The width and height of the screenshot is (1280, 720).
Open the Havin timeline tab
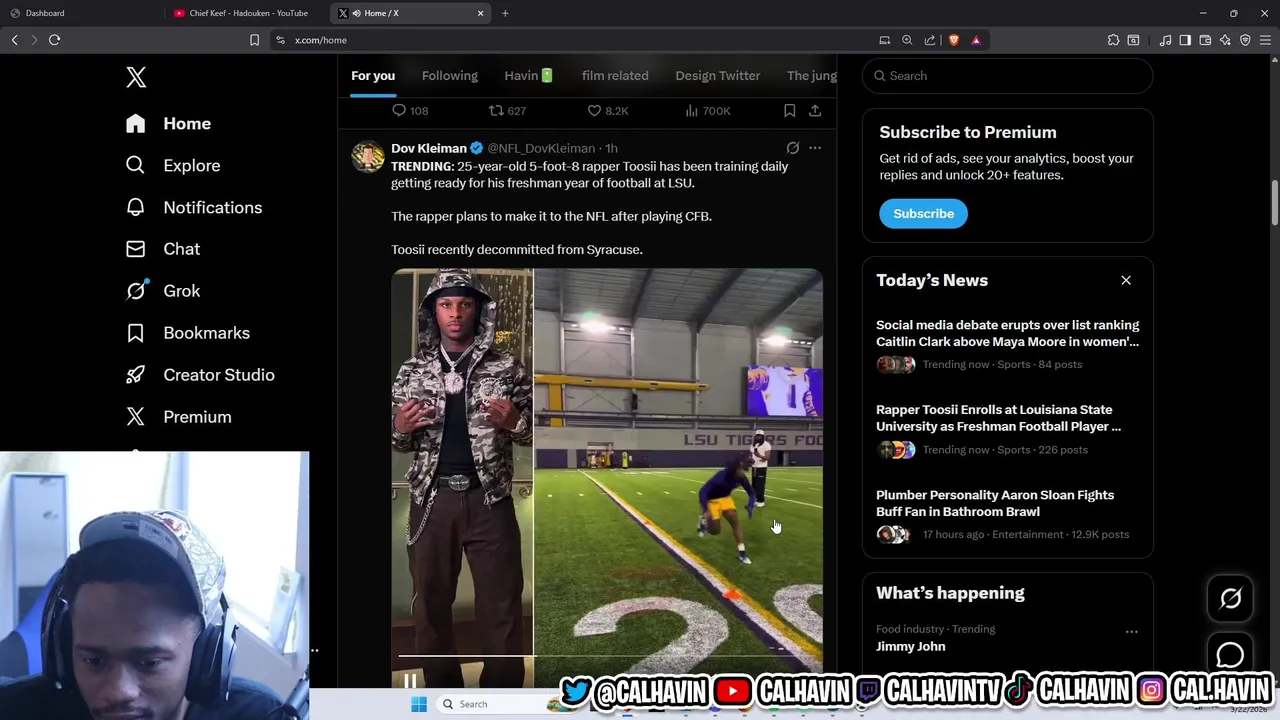point(528,76)
